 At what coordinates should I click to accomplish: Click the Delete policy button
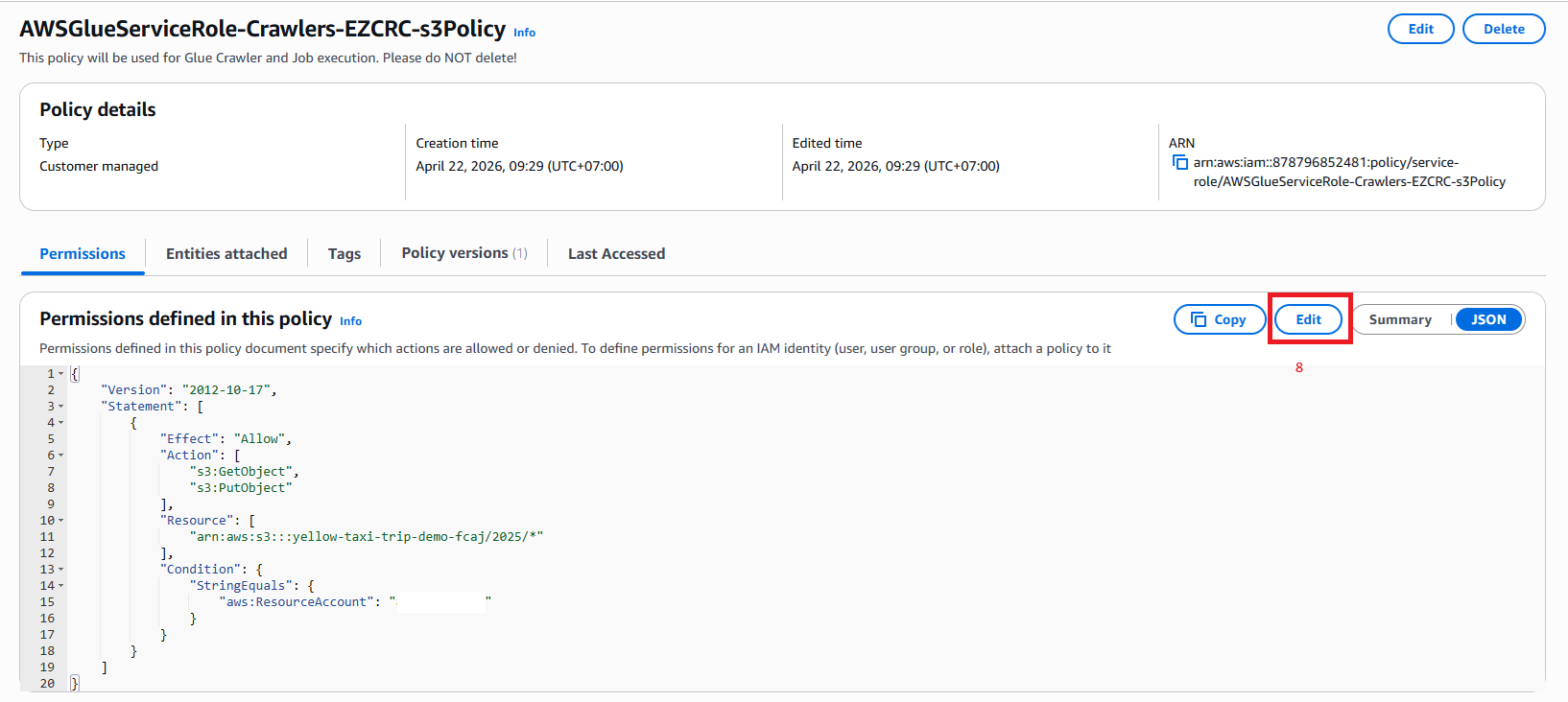(x=1504, y=29)
